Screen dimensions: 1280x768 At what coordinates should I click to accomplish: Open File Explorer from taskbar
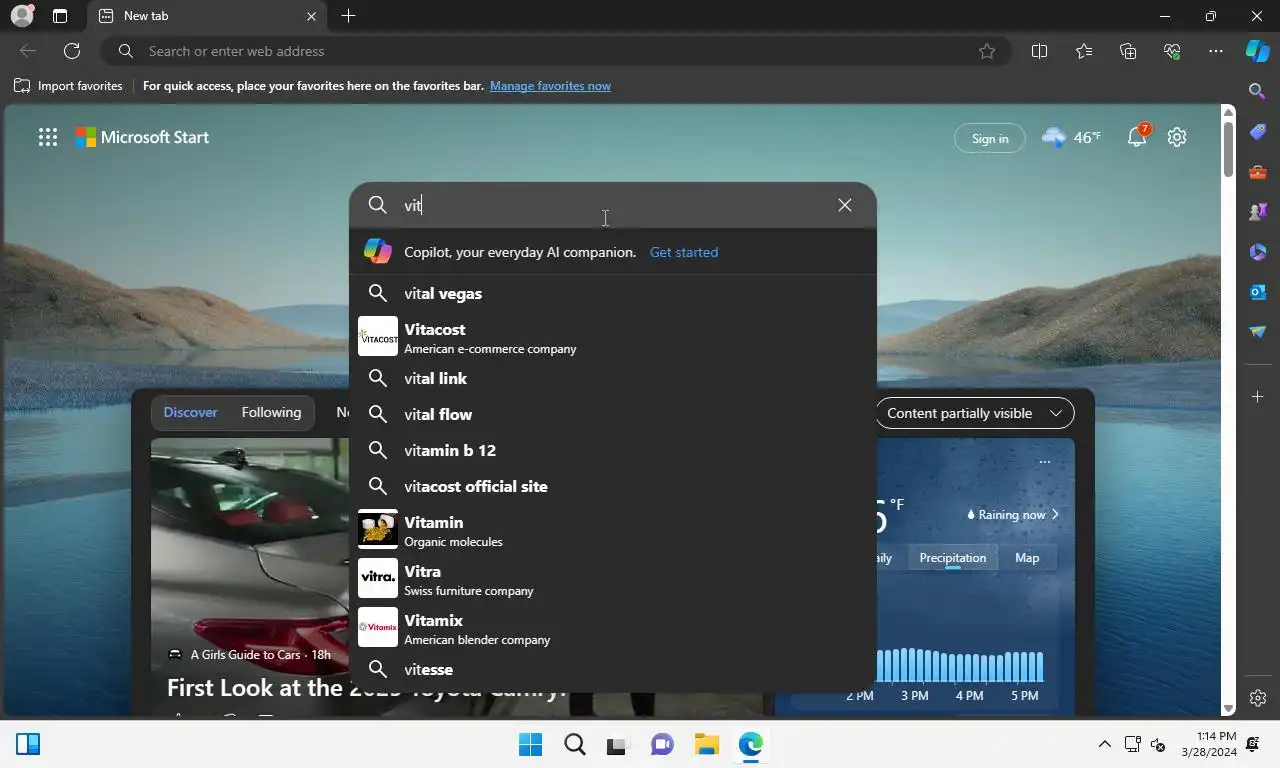pyautogui.click(x=707, y=744)
